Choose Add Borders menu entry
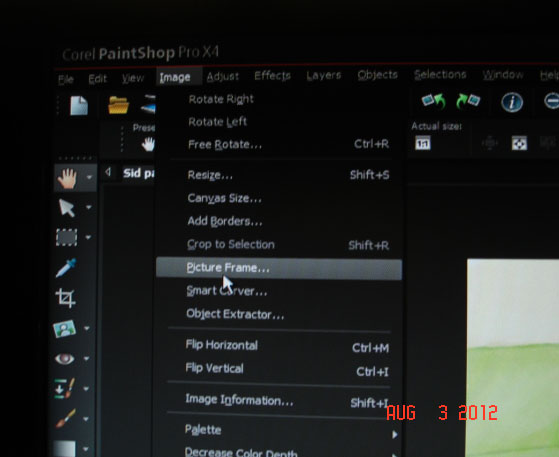This screenshot has width=559, height=457. pyautogui.click(x=279, y=221)
